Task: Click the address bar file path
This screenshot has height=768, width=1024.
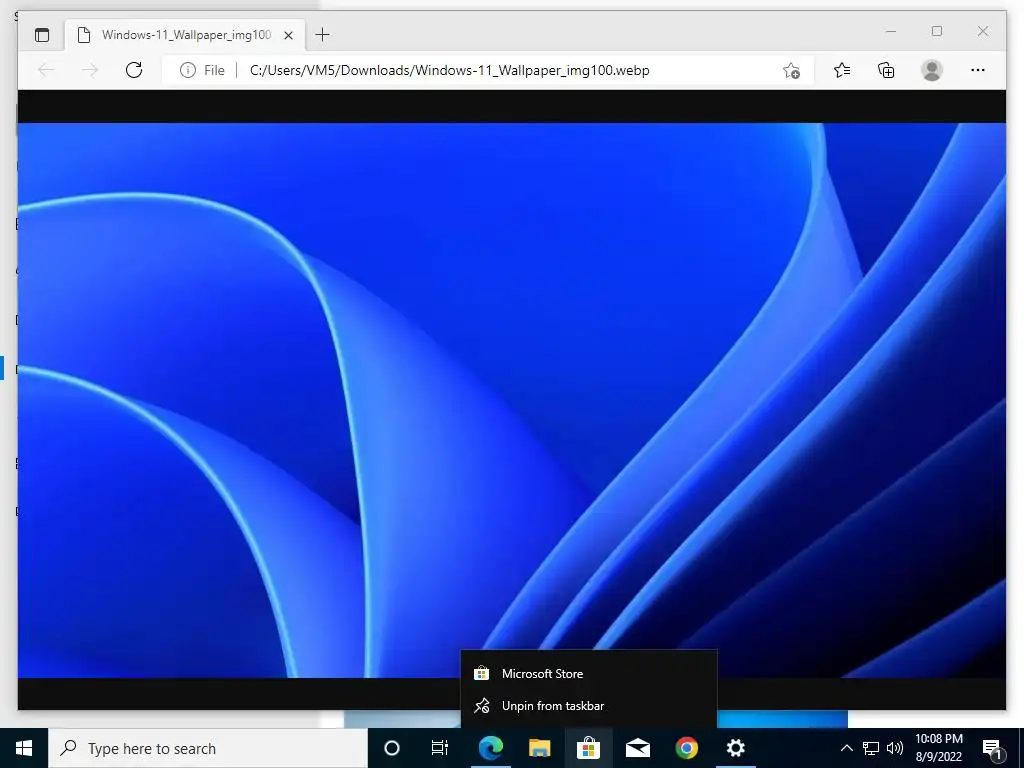Action: click(x=449, y=70)
